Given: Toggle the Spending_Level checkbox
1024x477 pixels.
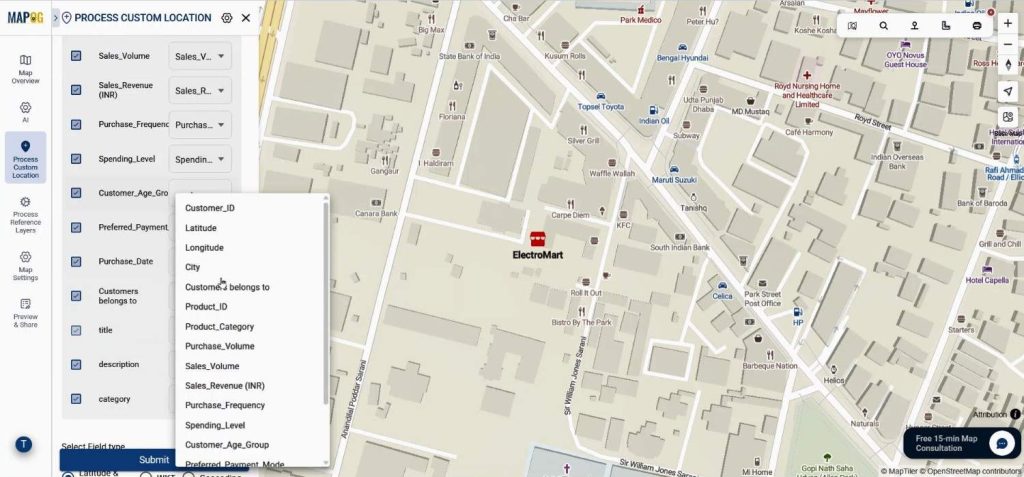Looking at the screenshot, I should (x=76, y=159).
